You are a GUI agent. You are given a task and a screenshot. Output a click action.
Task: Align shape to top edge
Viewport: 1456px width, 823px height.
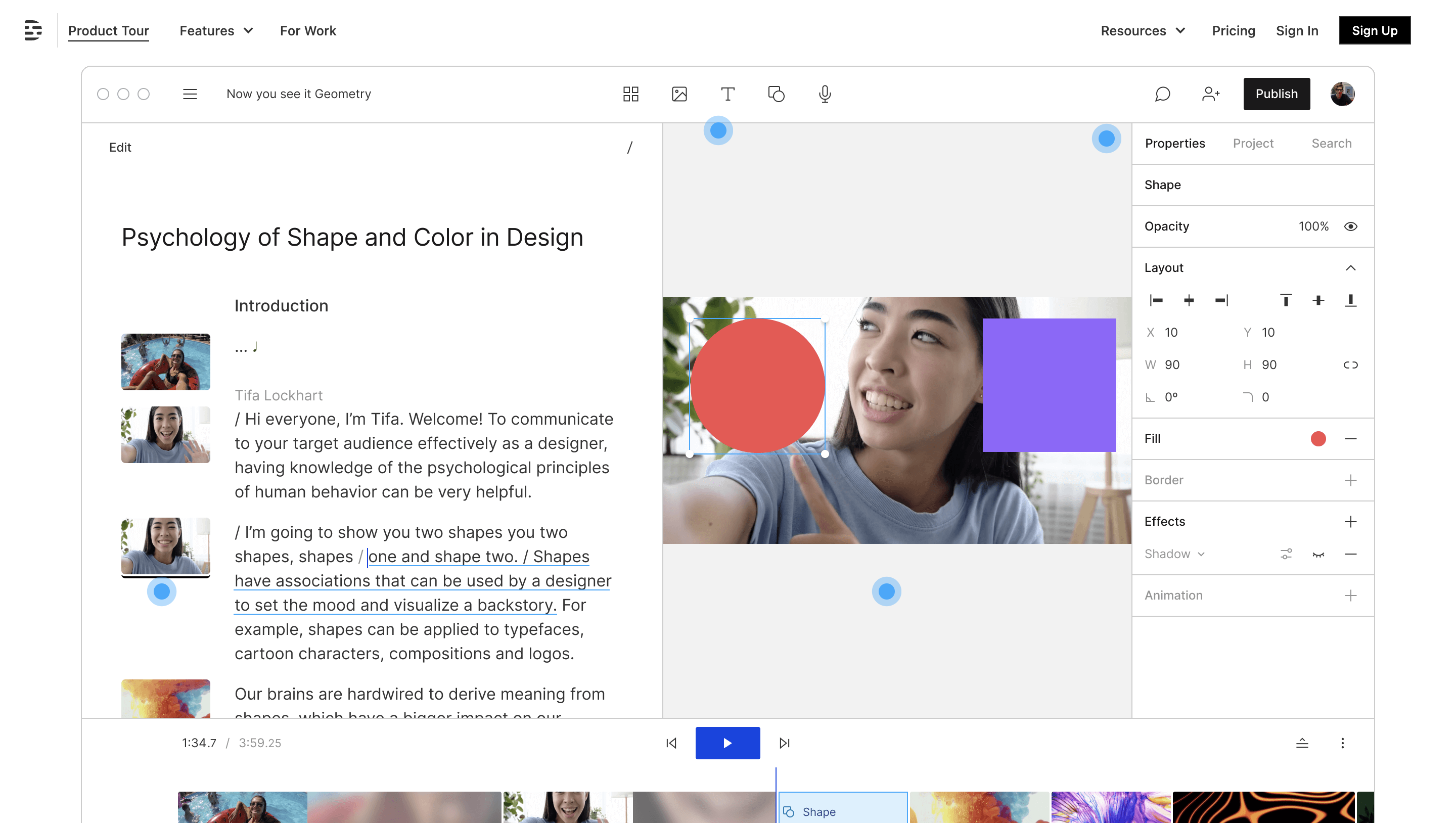(x=1286, y=300)
